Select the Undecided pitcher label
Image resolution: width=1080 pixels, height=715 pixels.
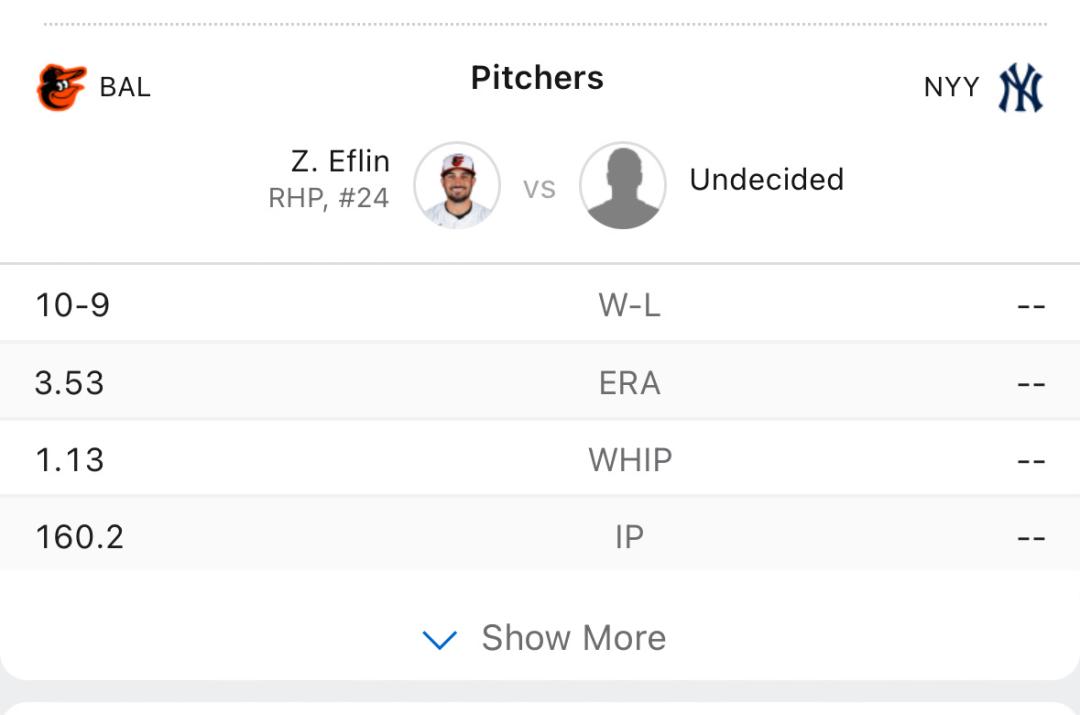[x=767, y=180]
